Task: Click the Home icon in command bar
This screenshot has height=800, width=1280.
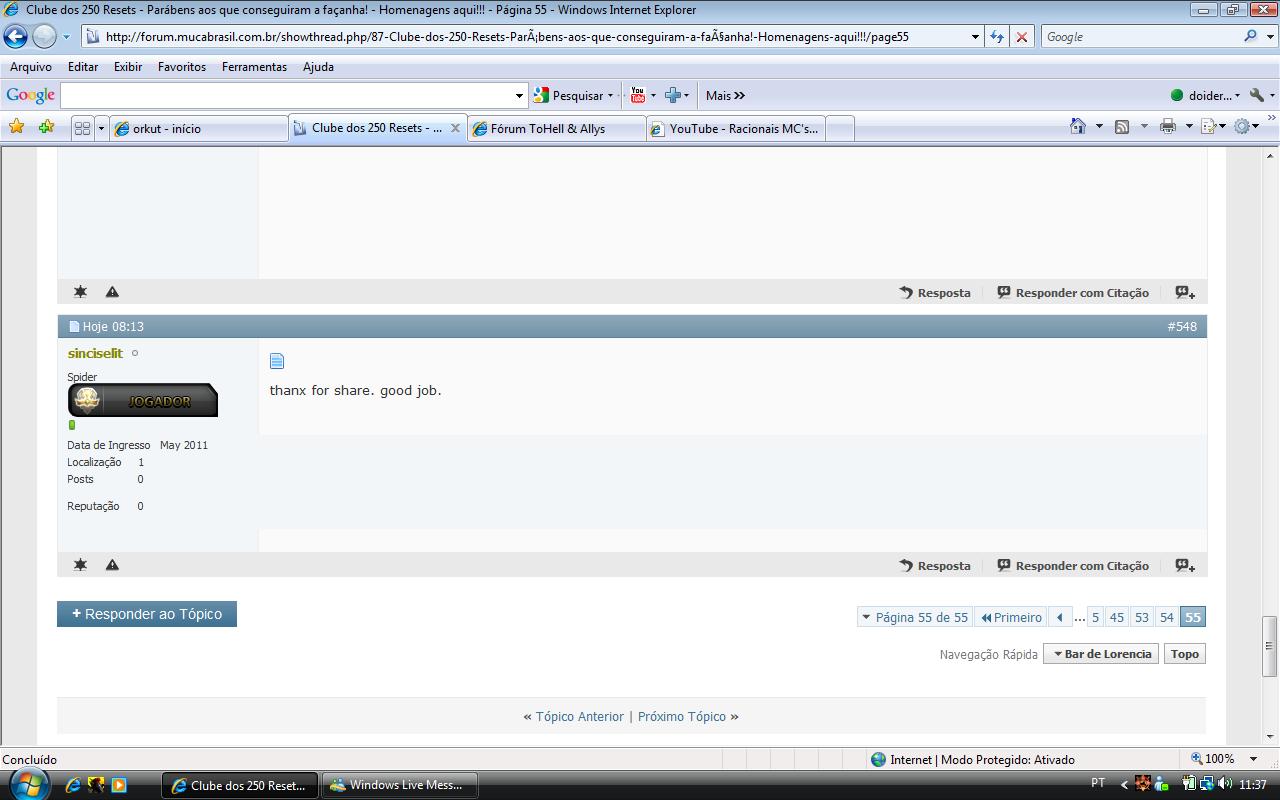Action: (1078, 127)
